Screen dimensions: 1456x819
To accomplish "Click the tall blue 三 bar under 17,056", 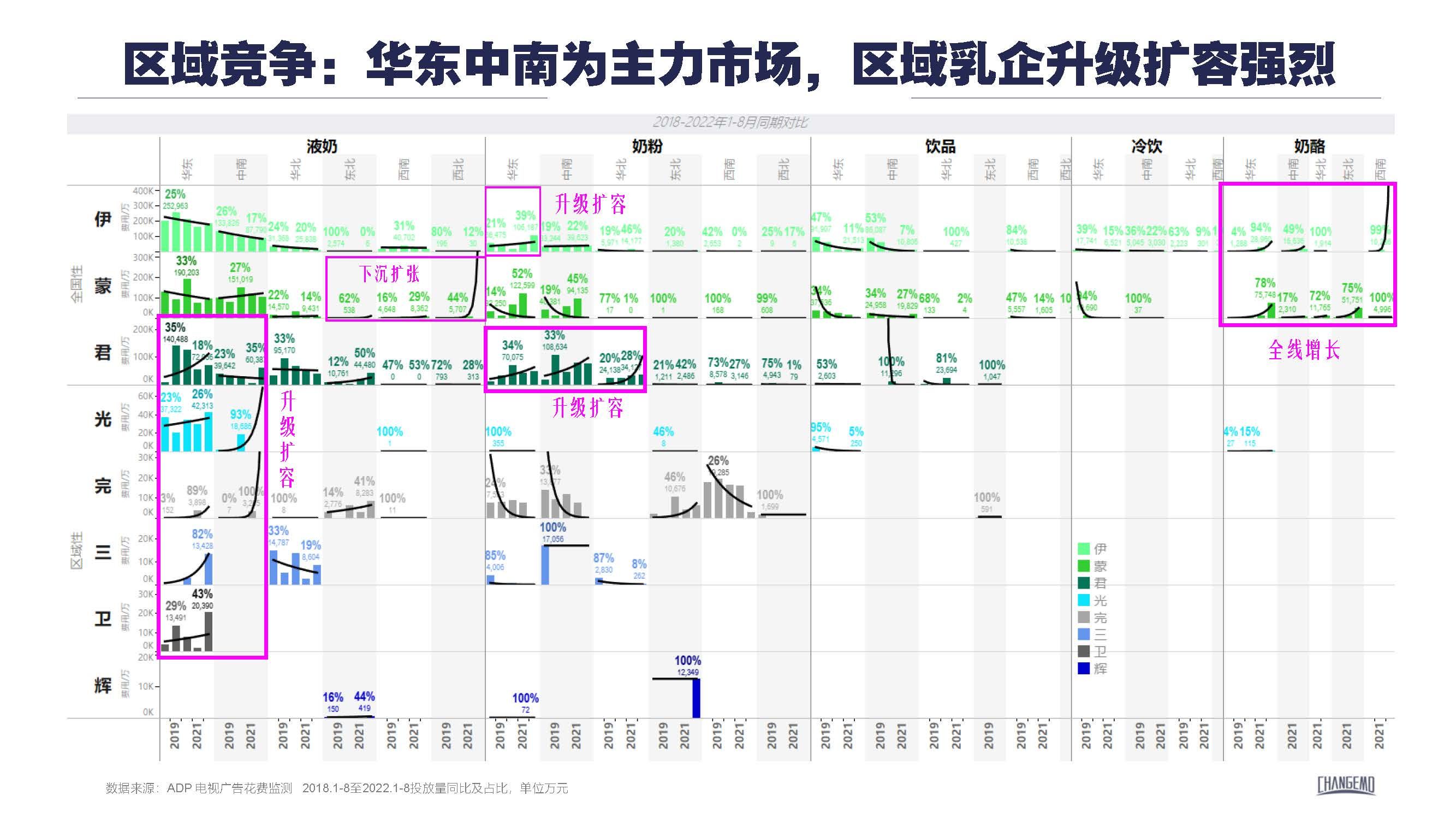I will (x=545, y=565).
